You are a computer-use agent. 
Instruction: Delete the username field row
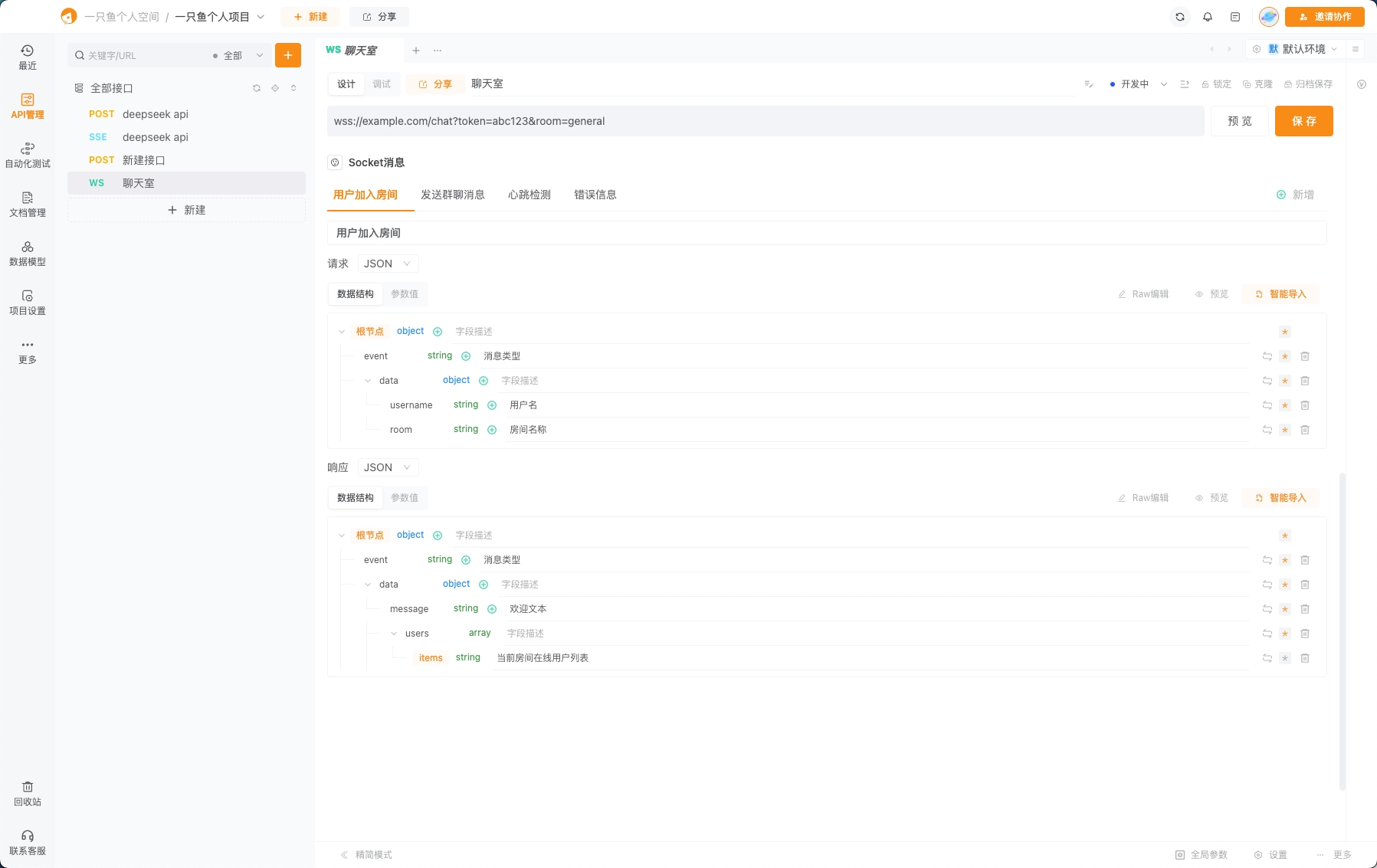tap(1305, 405)
